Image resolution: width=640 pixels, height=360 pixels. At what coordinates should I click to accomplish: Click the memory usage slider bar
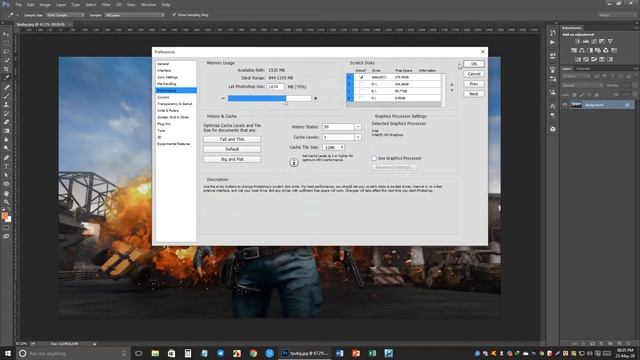click(269, 98)
